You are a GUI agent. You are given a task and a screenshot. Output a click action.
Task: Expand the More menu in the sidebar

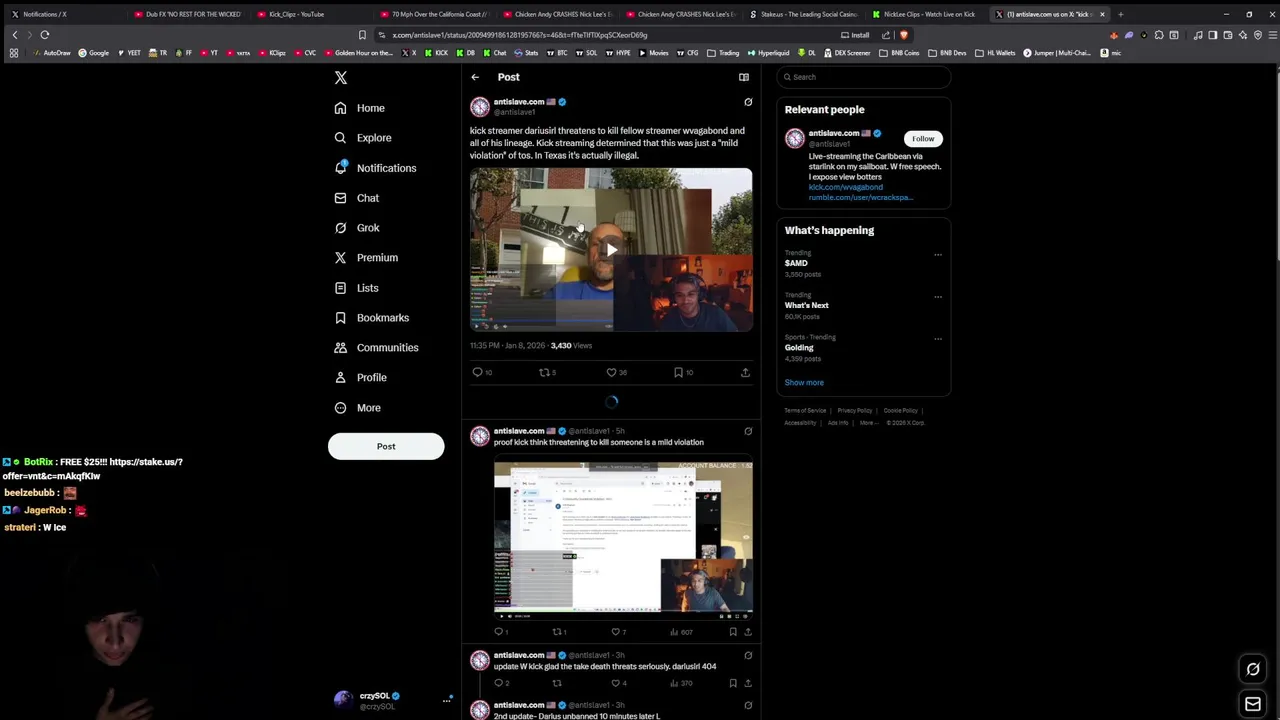click(x=357, y=408)
